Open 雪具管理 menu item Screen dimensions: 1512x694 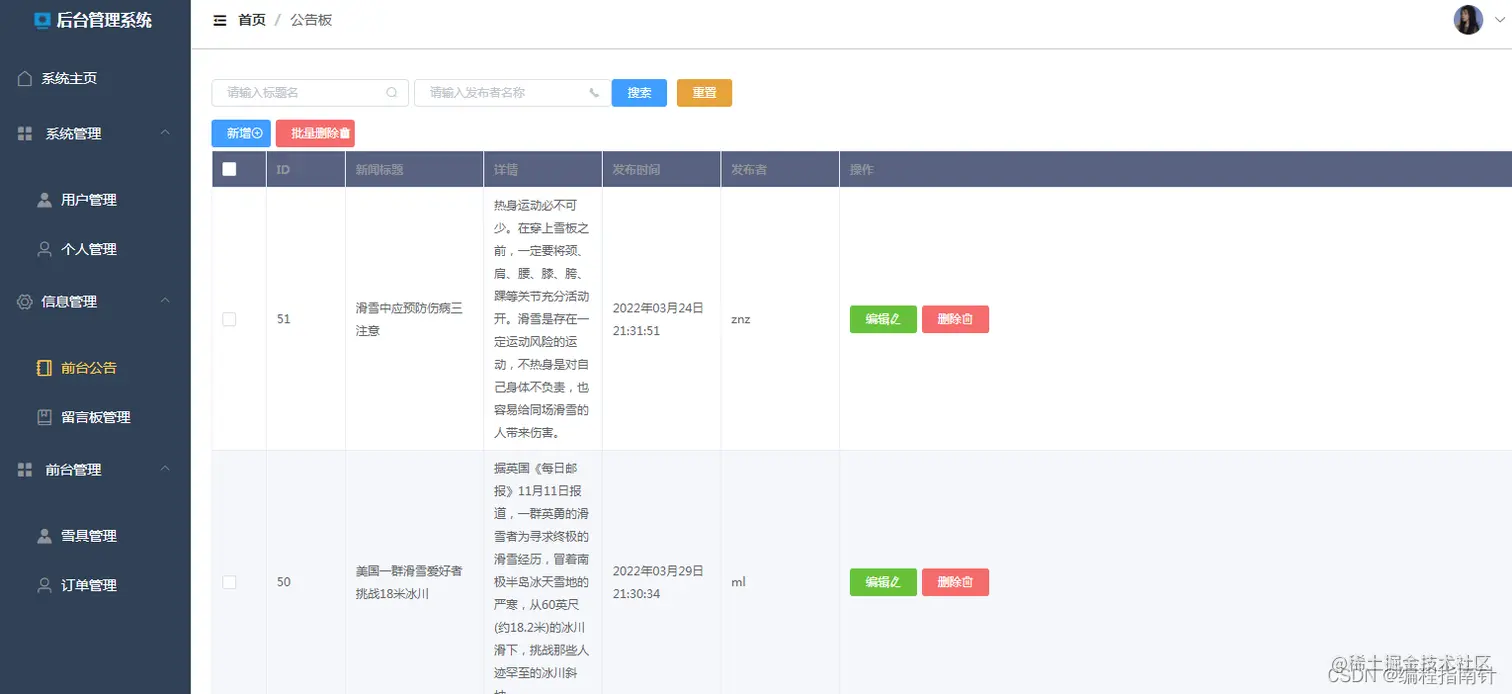[95, 536]
